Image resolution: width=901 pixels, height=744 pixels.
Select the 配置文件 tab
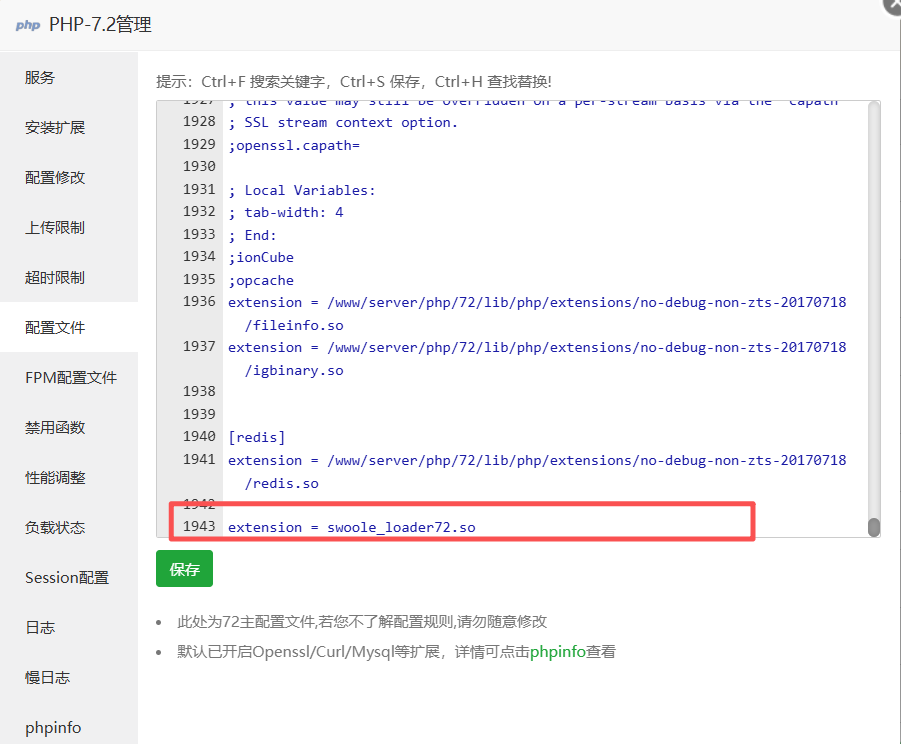pos(55,328)
